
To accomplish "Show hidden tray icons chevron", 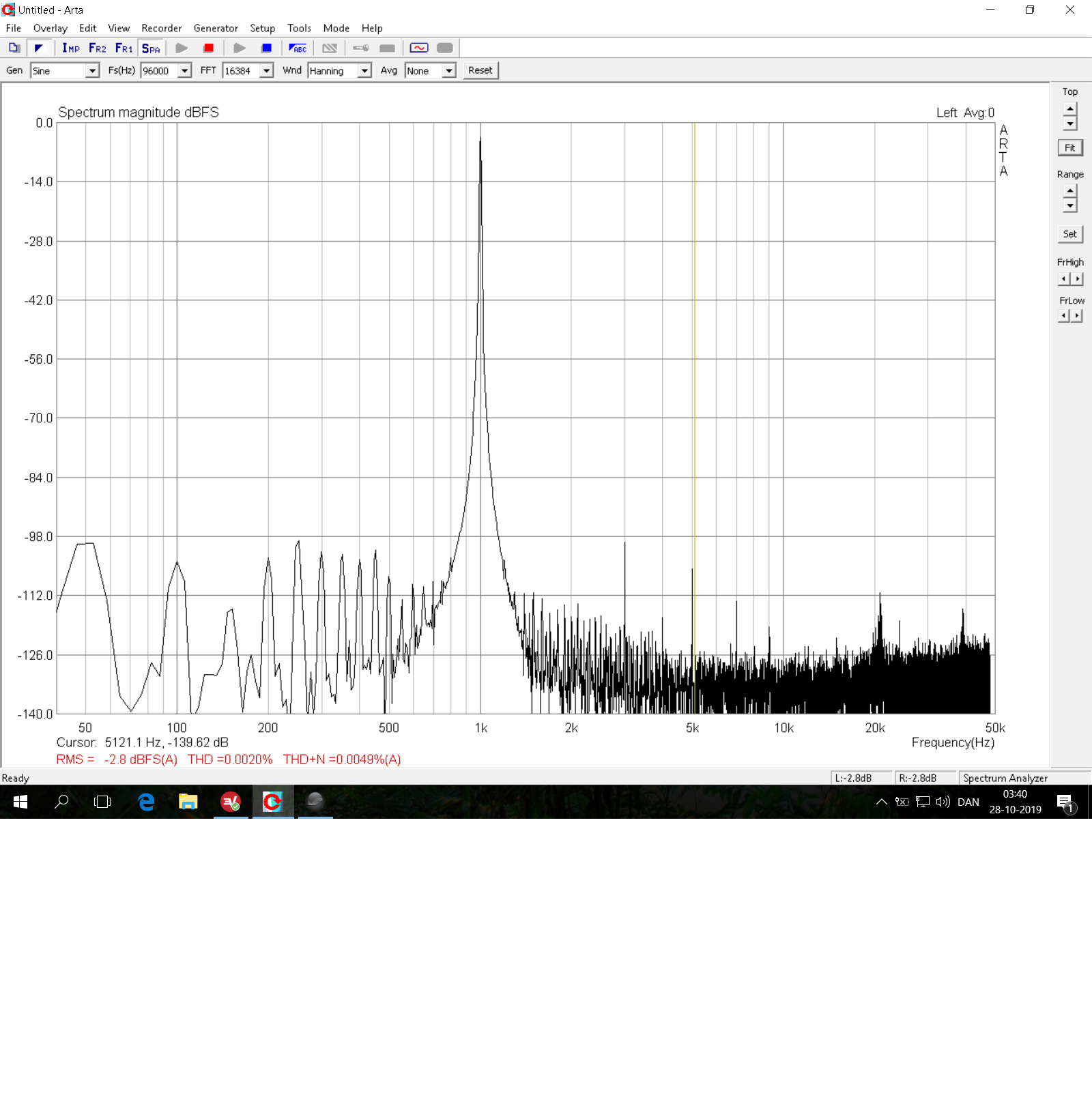I will (x=882, y=802).
